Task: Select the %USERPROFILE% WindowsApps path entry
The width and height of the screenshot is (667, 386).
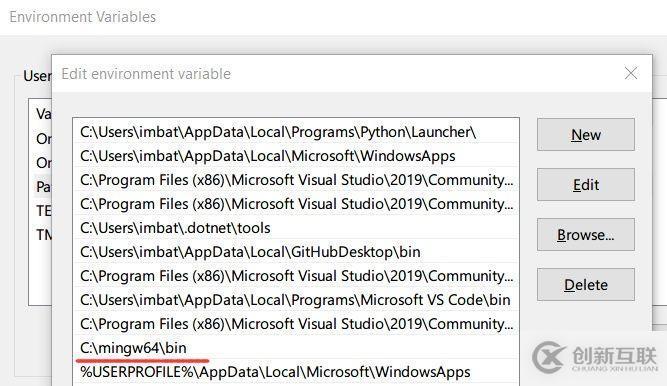Action: pyautogui.click(x=296, y=372)
